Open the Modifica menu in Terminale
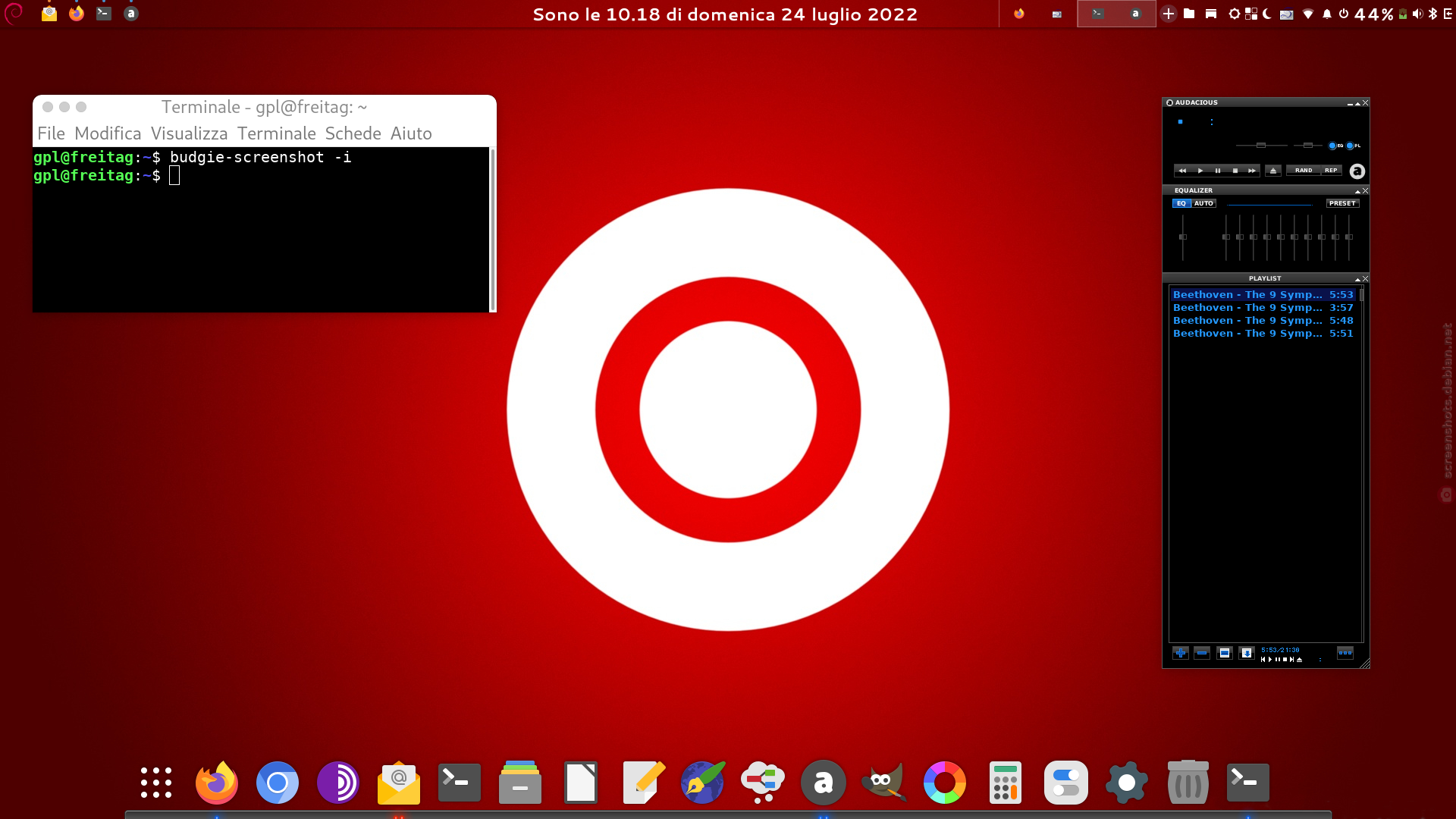The height and width of the screenshot is (819, 1456). coord(108,133)
